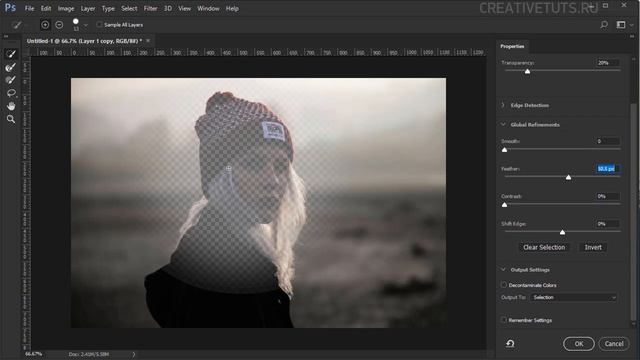Image resolution: width=640 pixels, height=360 pixels.
Task: Click the Shift Edge slider handle
Action: pos(562,232)
